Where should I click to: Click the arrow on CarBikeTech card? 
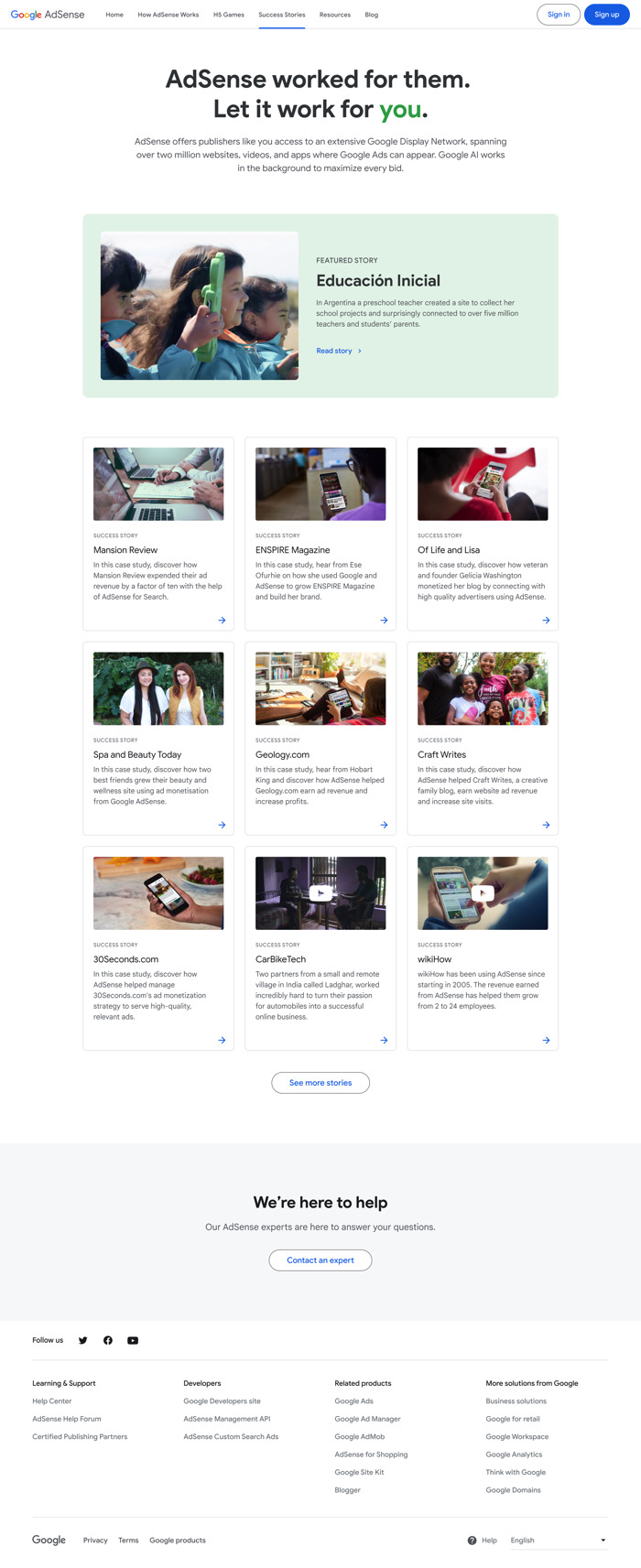tap(384, 1040)
